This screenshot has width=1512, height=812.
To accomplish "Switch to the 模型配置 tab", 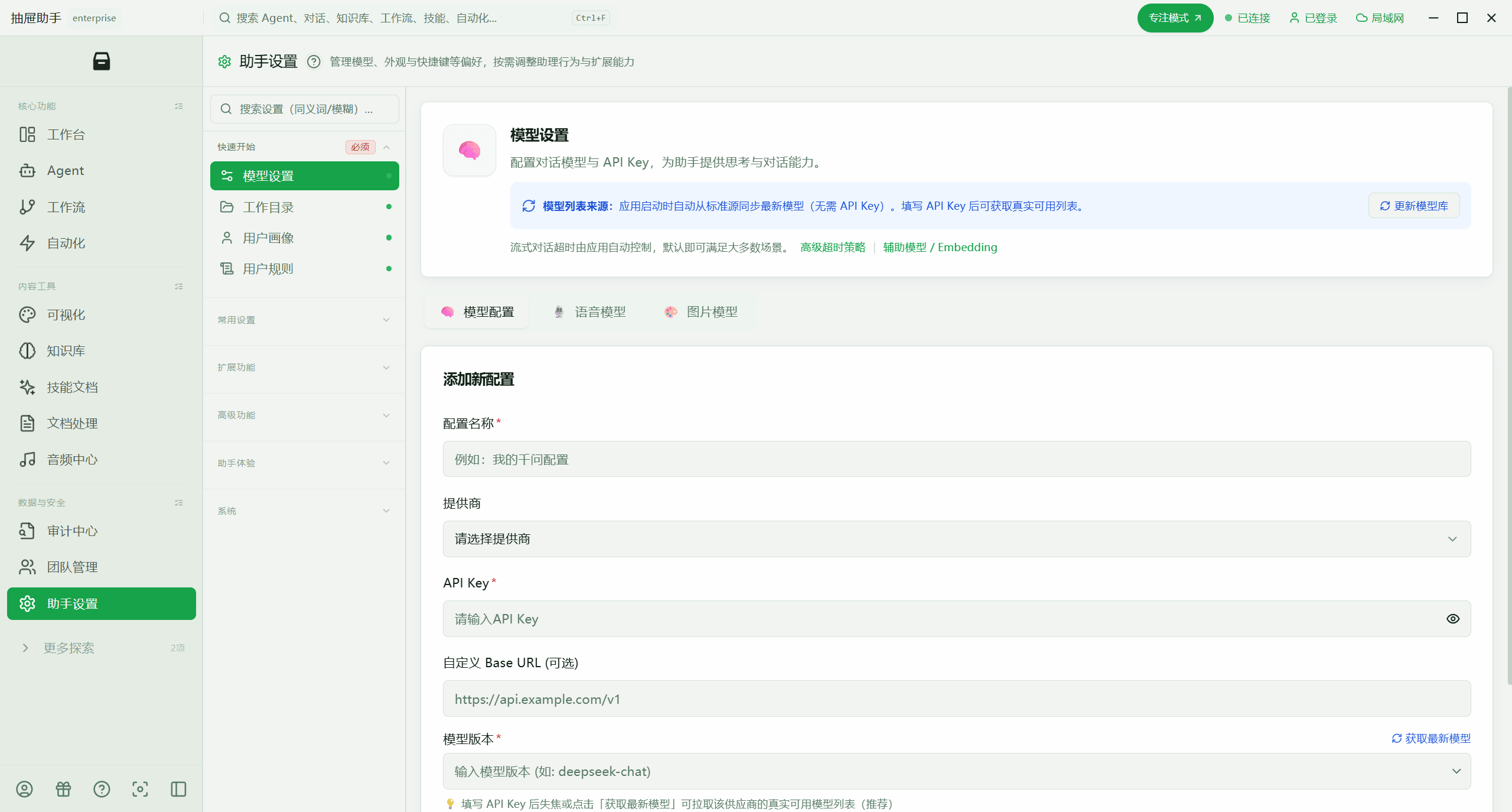I will coord(477,312).
